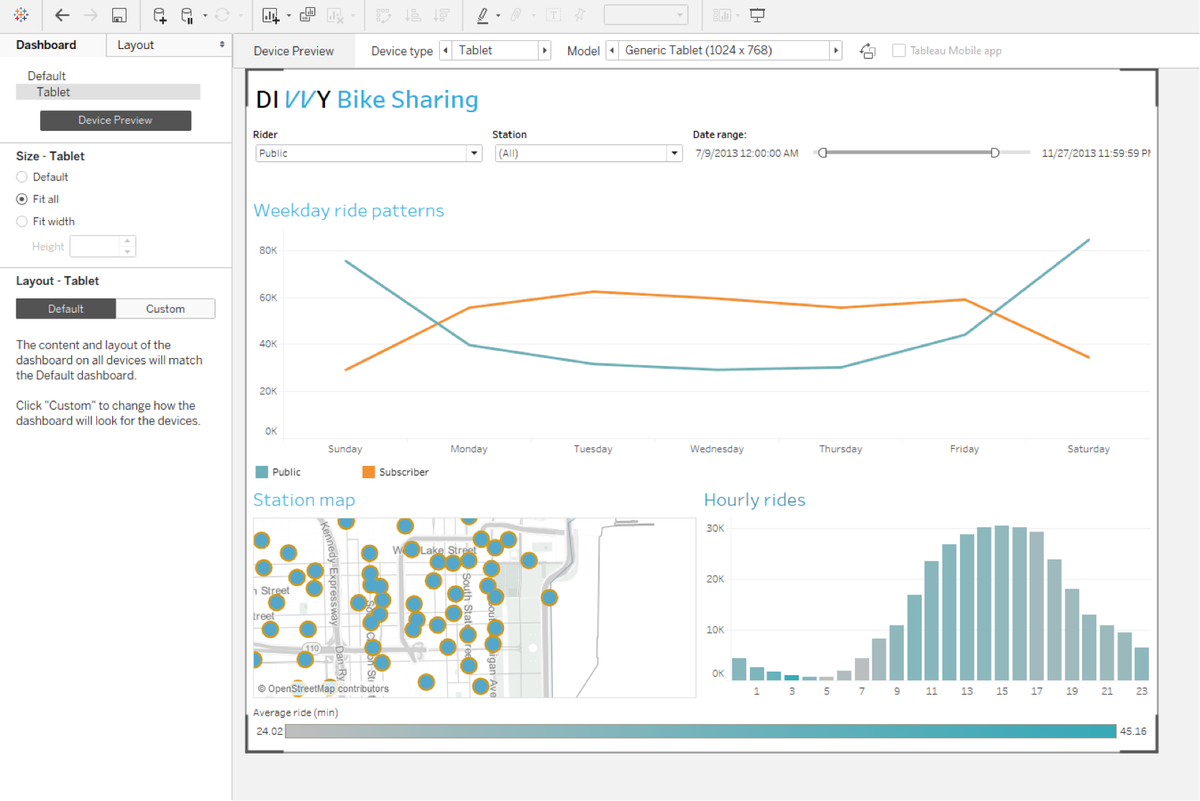Click the dark Device Preview button
Viewport: 1200px width, 801px height.
point(115,120)
